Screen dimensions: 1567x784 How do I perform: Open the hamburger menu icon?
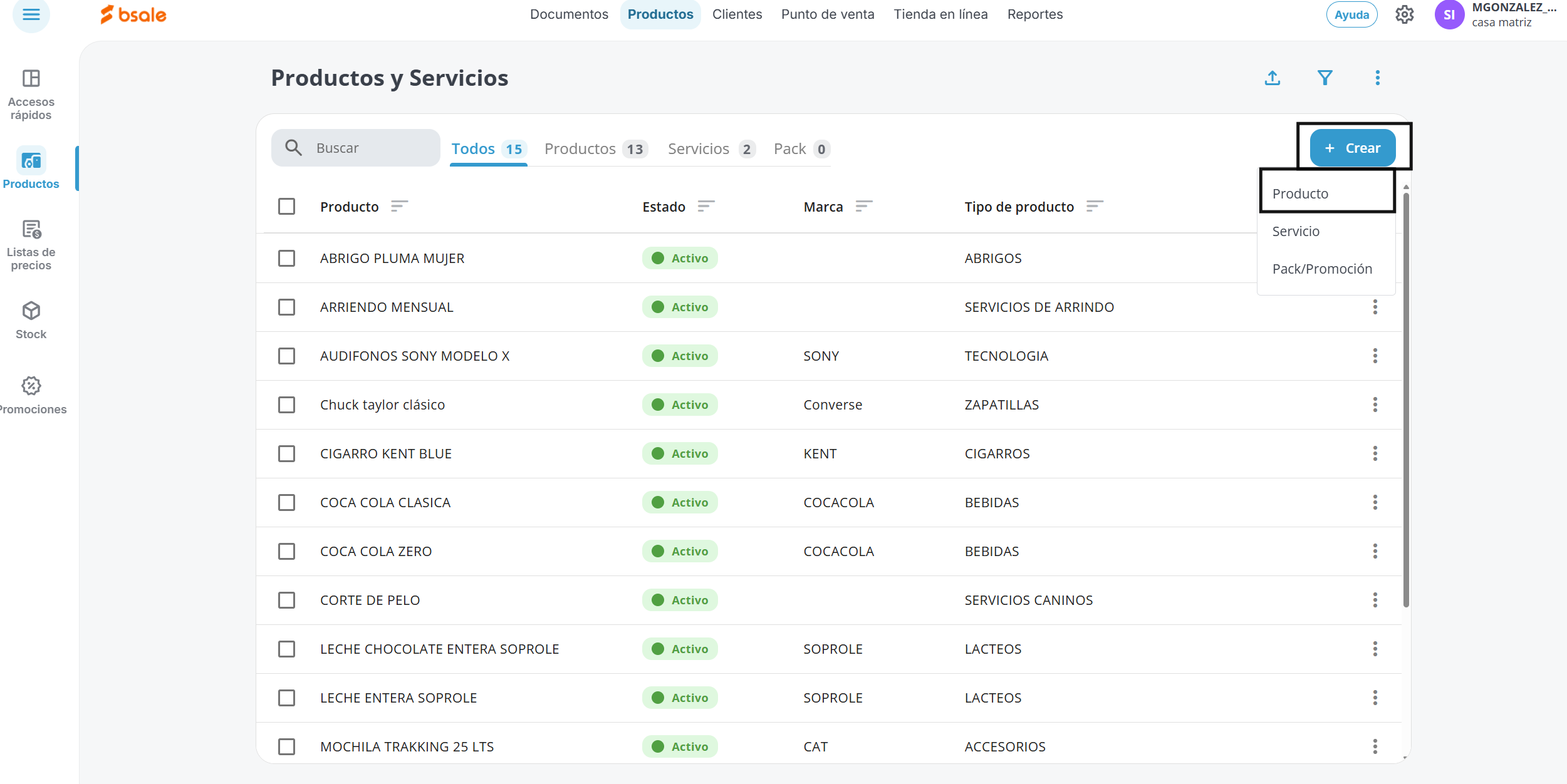(x=31, y=14)
